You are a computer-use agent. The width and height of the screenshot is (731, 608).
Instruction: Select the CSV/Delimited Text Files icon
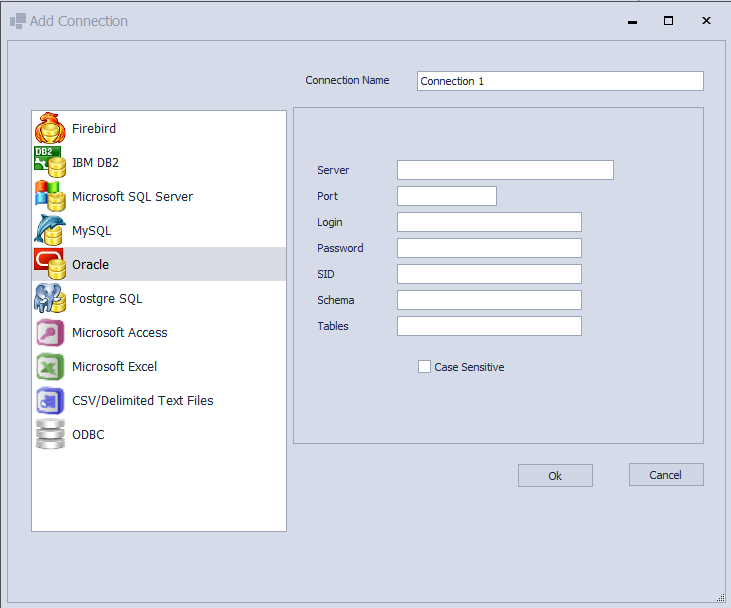tap(50, 401)
